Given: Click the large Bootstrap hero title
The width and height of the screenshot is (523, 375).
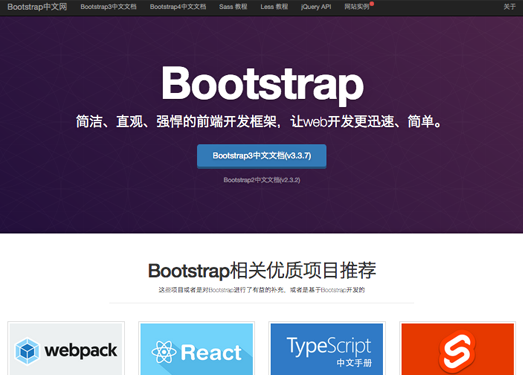Looking at the screenshot, I should [263, 85].
